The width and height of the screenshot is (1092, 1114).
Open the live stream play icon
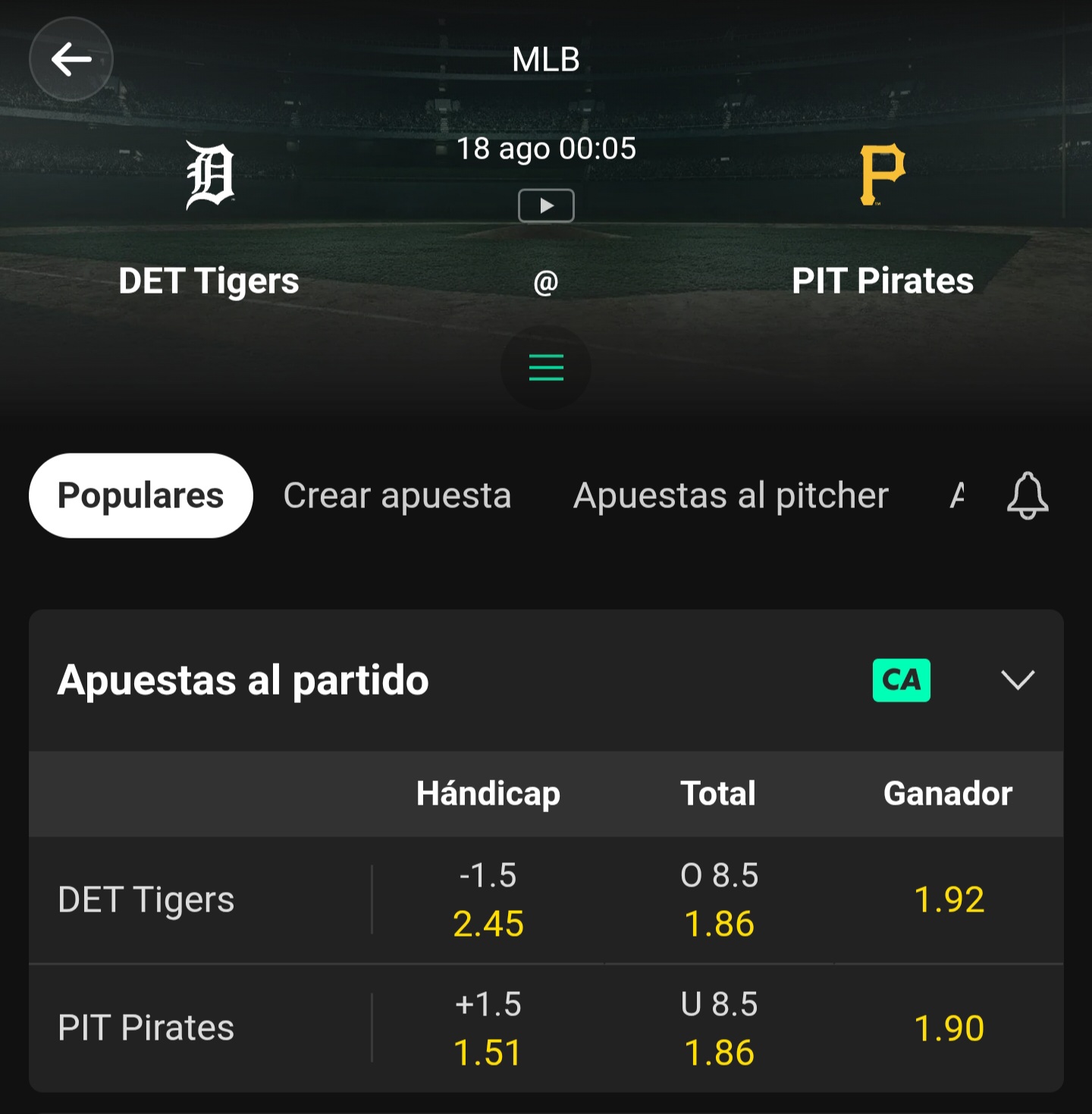[546, 206]
